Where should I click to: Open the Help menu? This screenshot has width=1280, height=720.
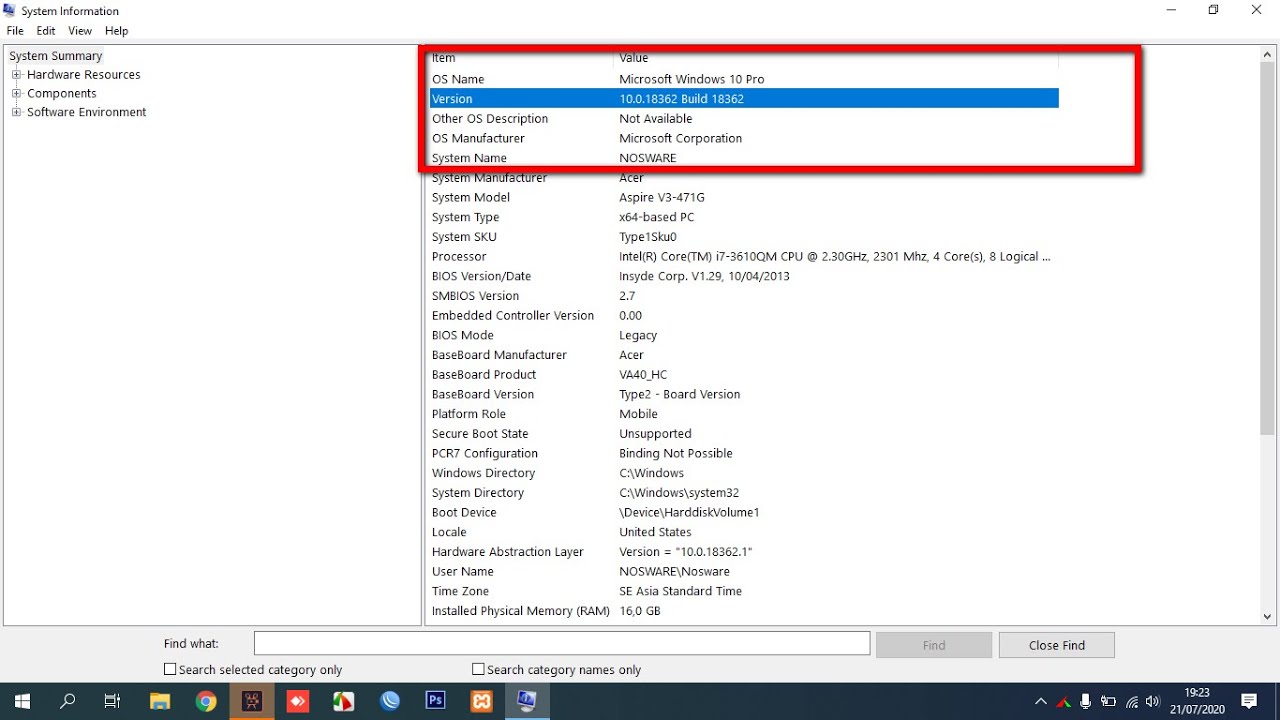117,31
